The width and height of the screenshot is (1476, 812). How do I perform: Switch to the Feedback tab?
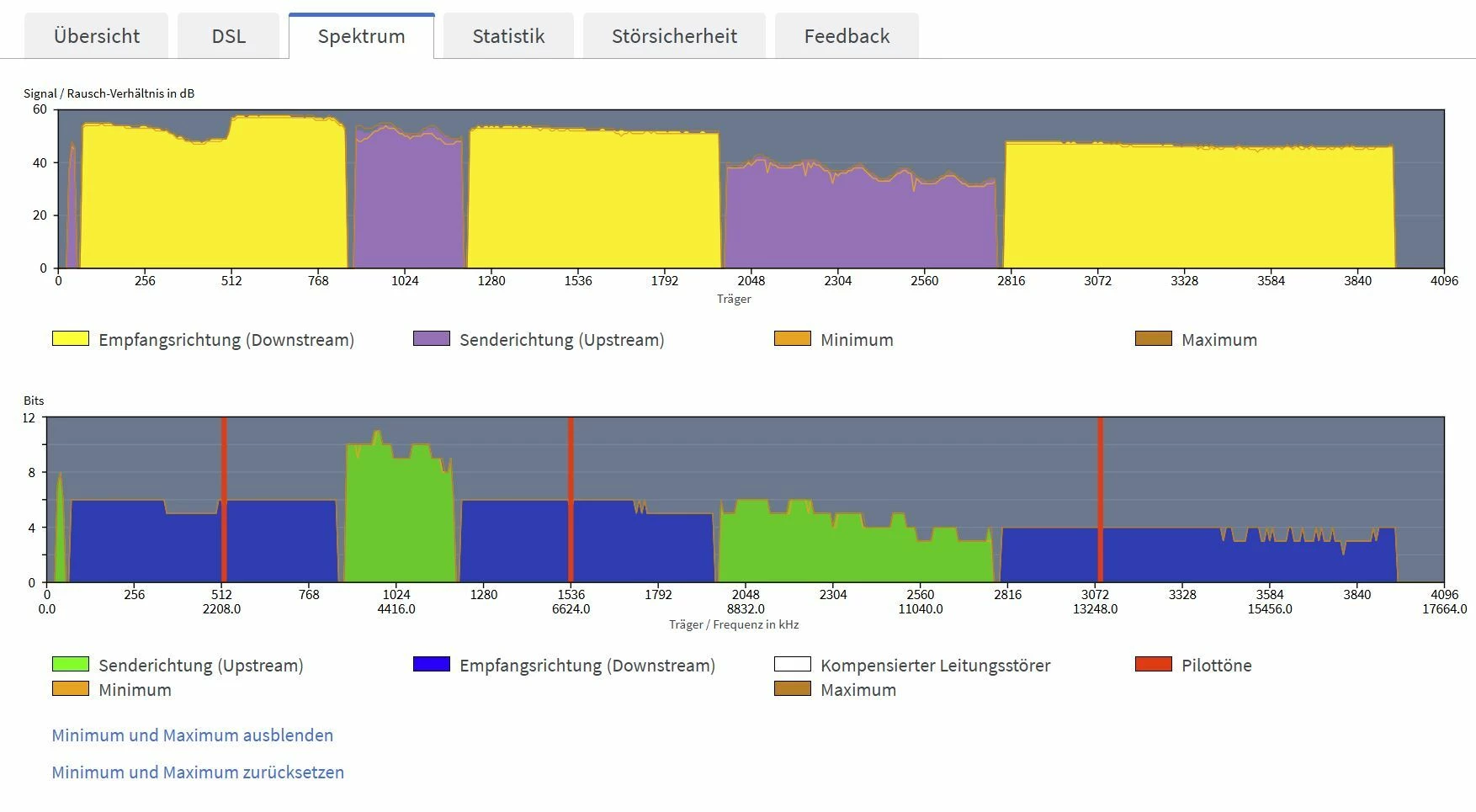(847, 36)
